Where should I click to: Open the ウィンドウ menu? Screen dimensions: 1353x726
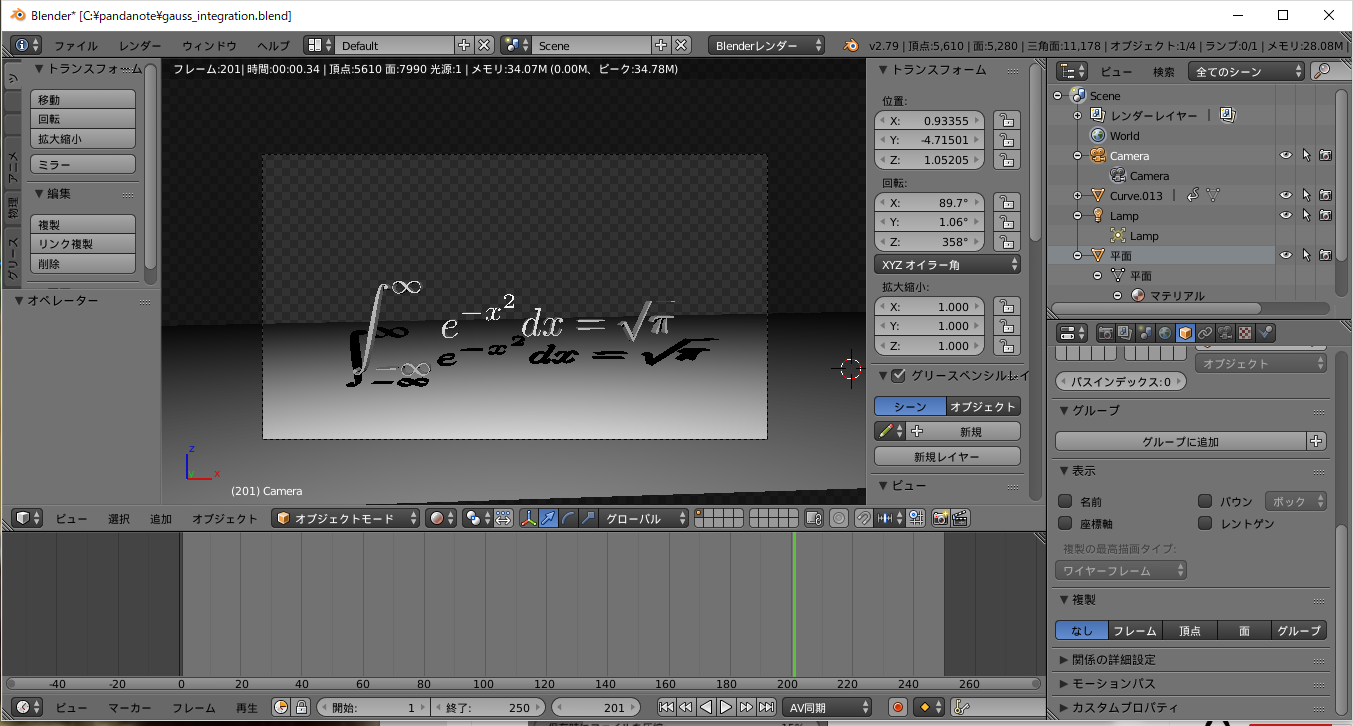[x=209, y=46]
